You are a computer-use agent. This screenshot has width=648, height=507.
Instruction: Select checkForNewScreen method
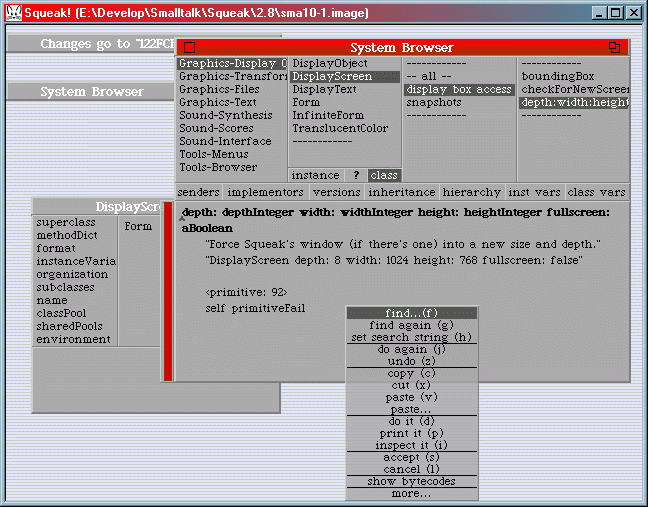(574, 89)
